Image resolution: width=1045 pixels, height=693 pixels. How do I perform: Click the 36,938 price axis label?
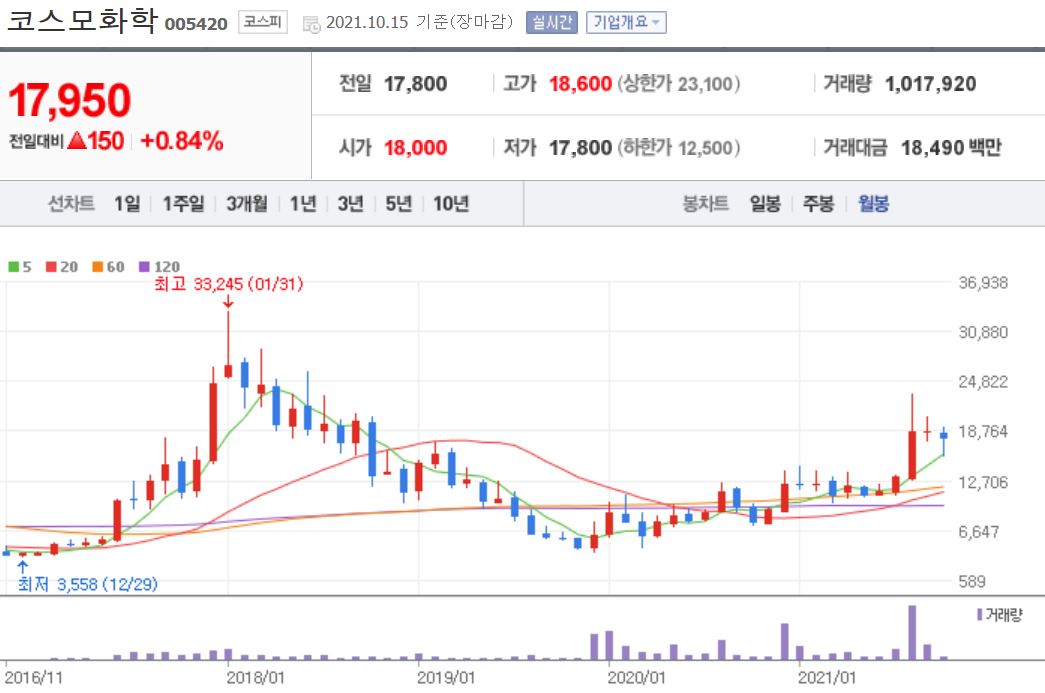[x=983, y=283]
